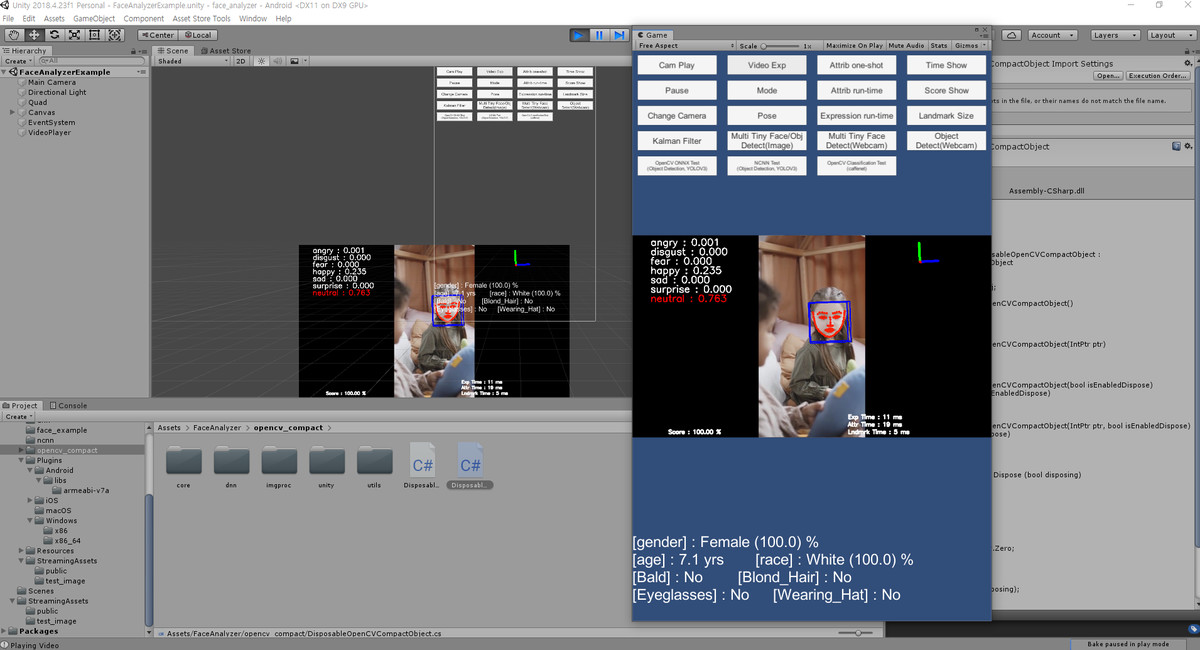Toggle the Stats overlay
The height and width of the screenshot is (650, 1200).
pos(939,46)
